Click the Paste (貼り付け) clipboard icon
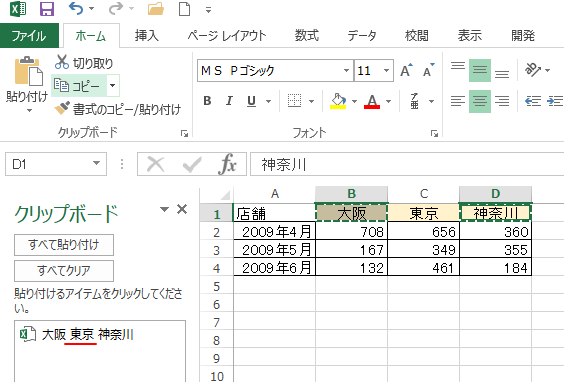564x382 pixels. pyautogui.click(x=28, y=72)
